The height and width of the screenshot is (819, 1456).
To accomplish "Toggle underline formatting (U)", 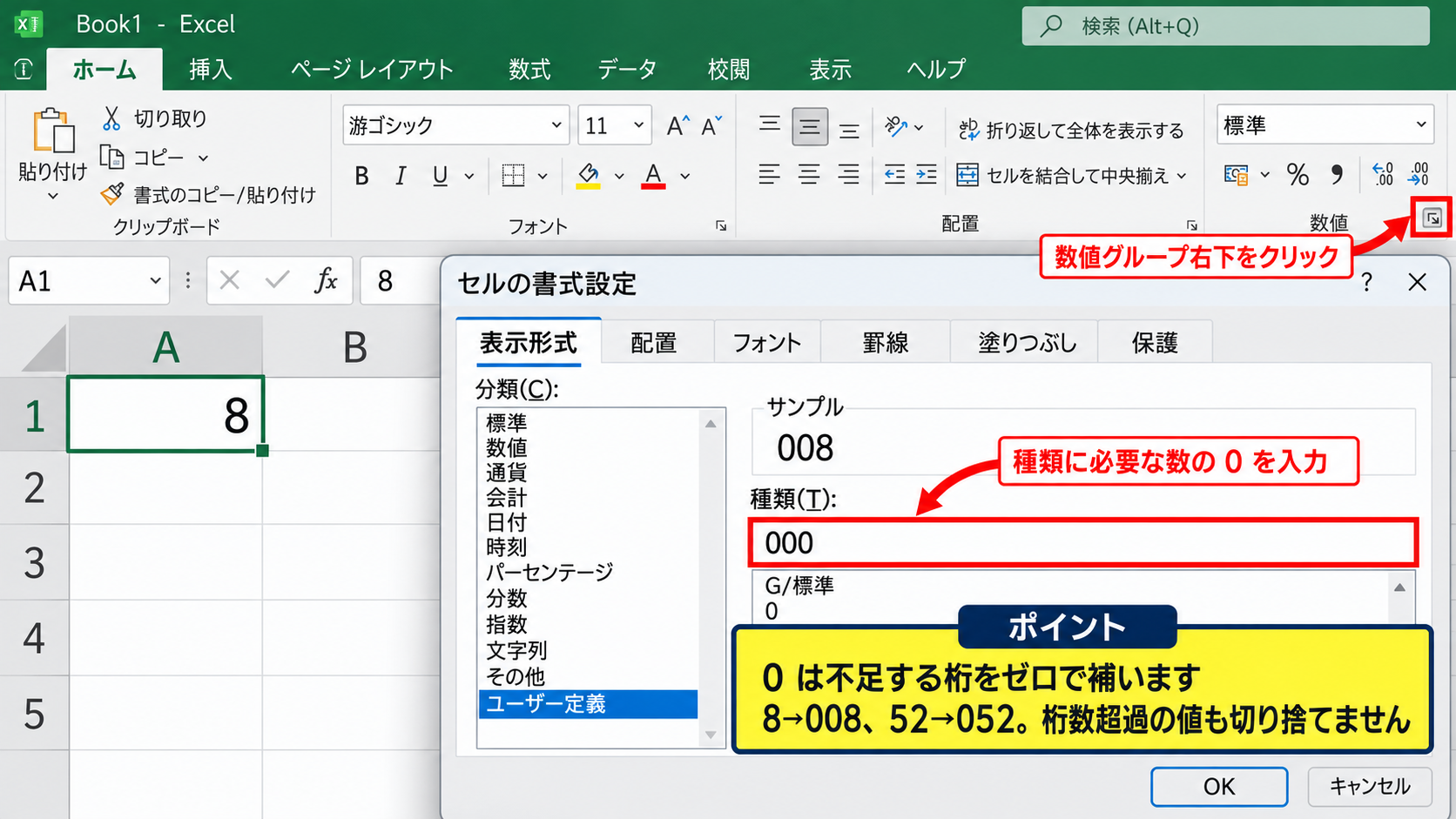I will tap(440, 176).
